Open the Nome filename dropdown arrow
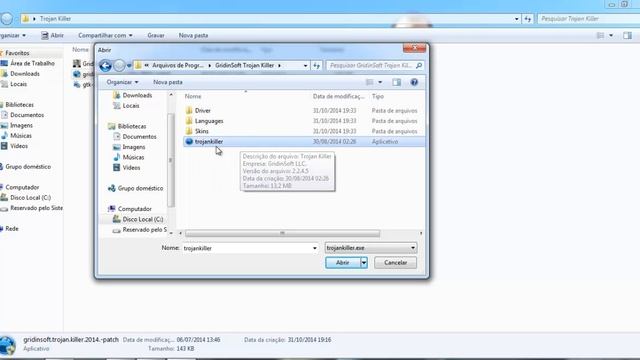 pyautogui.click(x=315, y=248)
